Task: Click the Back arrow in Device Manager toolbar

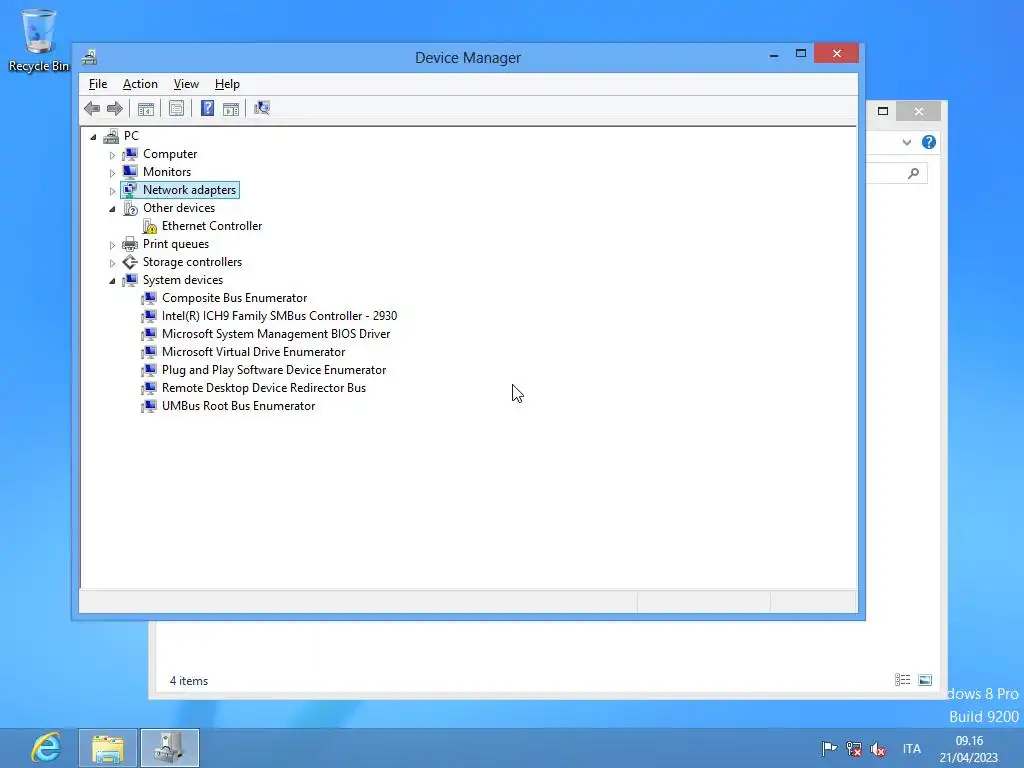Action: point(92,108)
